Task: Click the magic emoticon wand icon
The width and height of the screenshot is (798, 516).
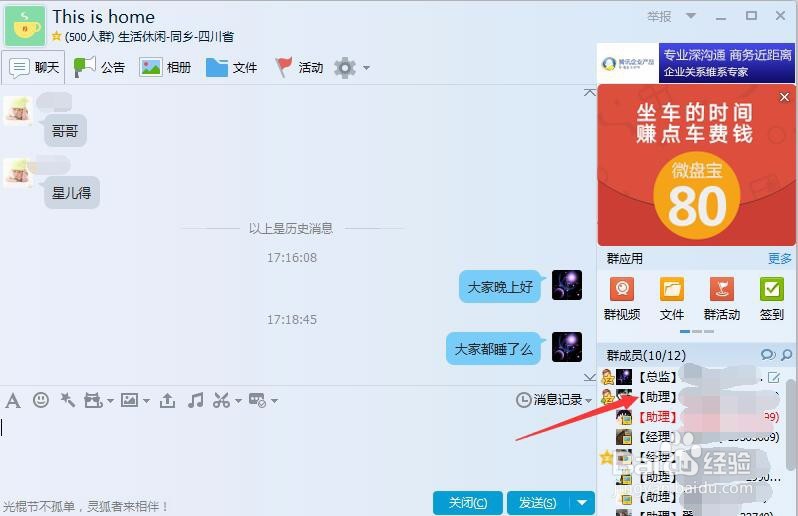Action: (67, 400)
